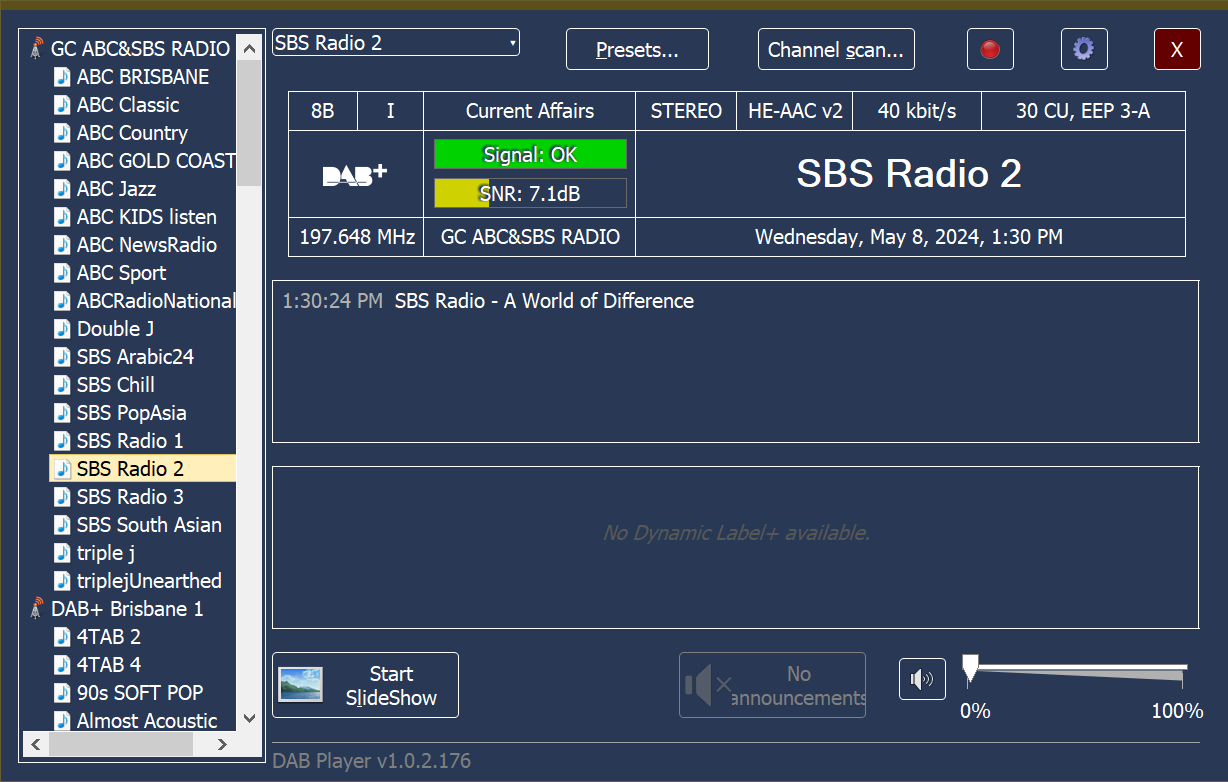Collapse the GC ABC&SBS RADIO ensemble
Viewport: 1228px width, 782px height.
tap(140, 48)
